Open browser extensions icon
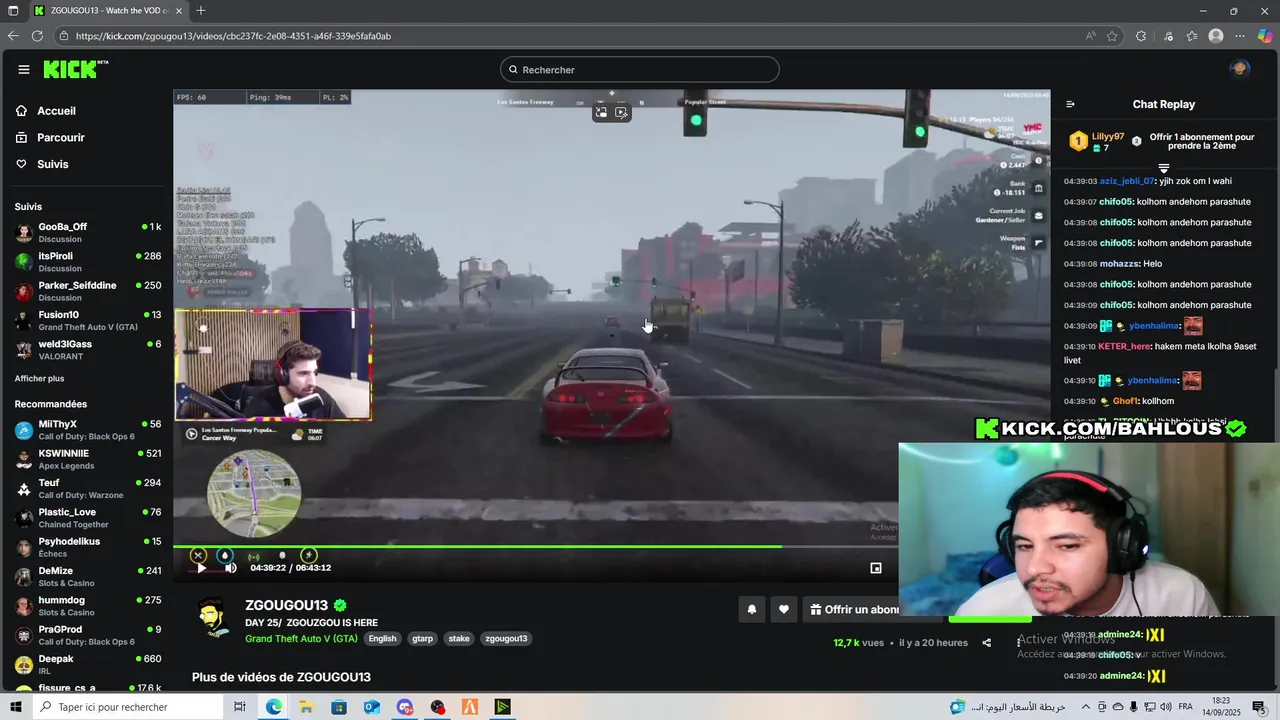1280x720 pixels. click(x=1141, y=36)
